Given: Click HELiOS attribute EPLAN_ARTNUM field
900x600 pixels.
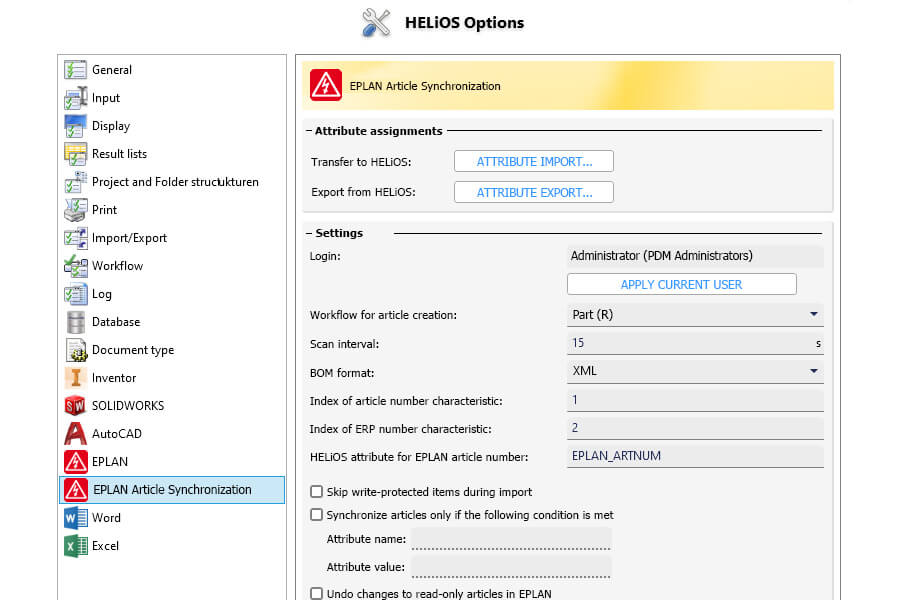Looking at the screenshot, I should 695,456.
